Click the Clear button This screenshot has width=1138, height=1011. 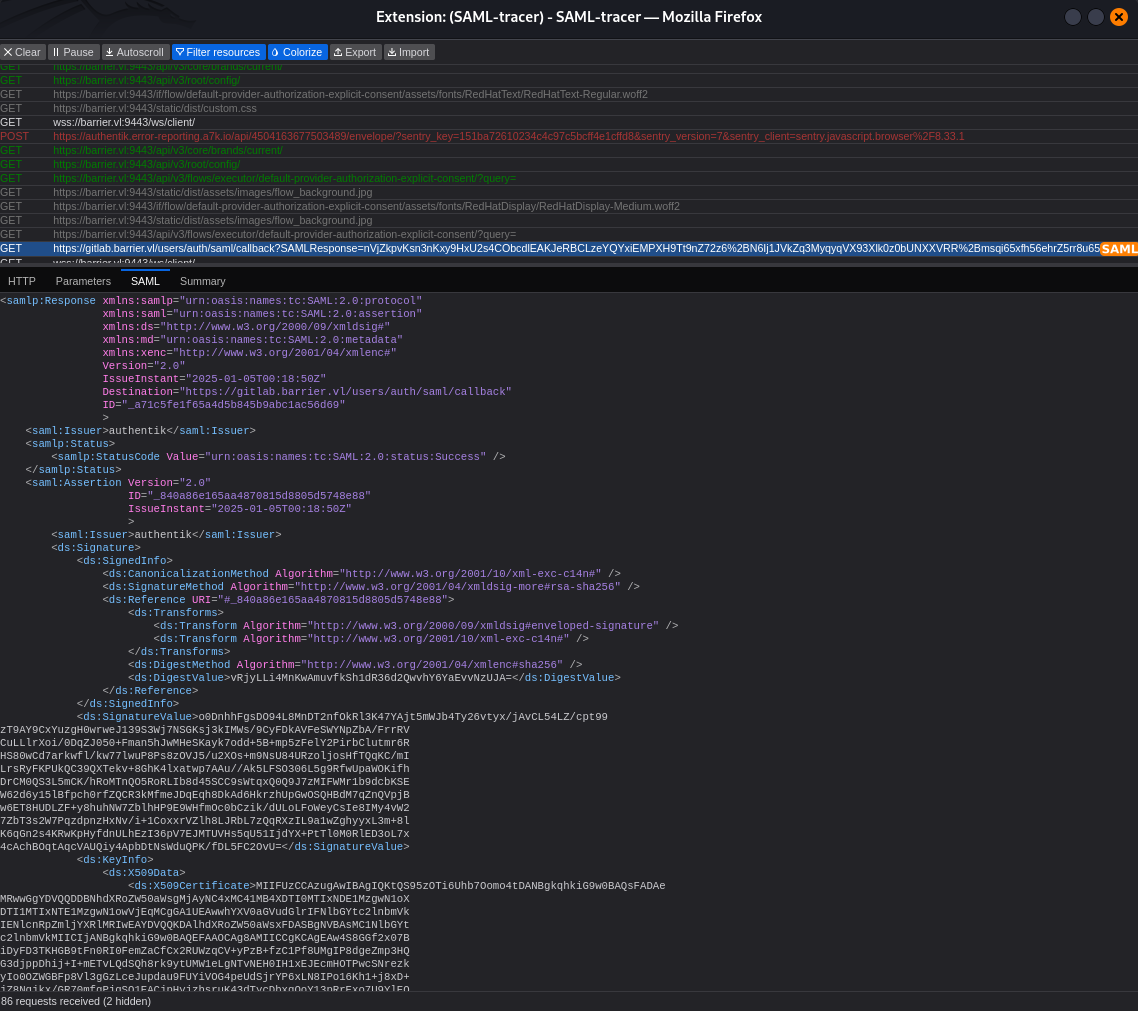[22, 52]
